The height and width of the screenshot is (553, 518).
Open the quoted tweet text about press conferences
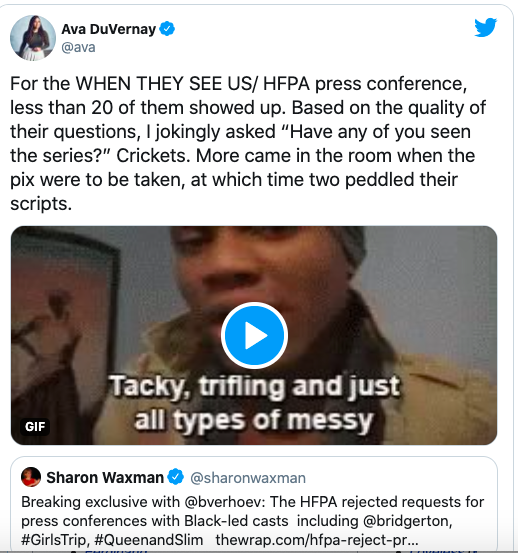[253, 521]
